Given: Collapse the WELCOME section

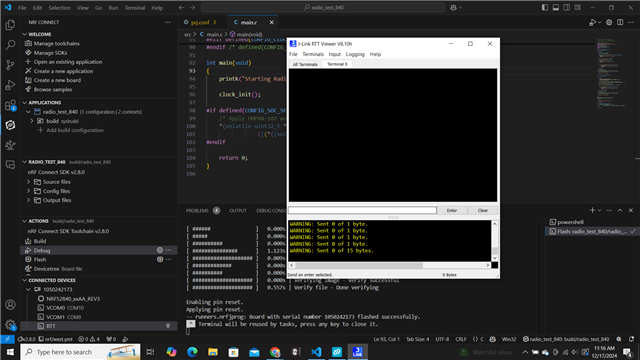Looking at the screenshot, I should (x=24, y=34).
